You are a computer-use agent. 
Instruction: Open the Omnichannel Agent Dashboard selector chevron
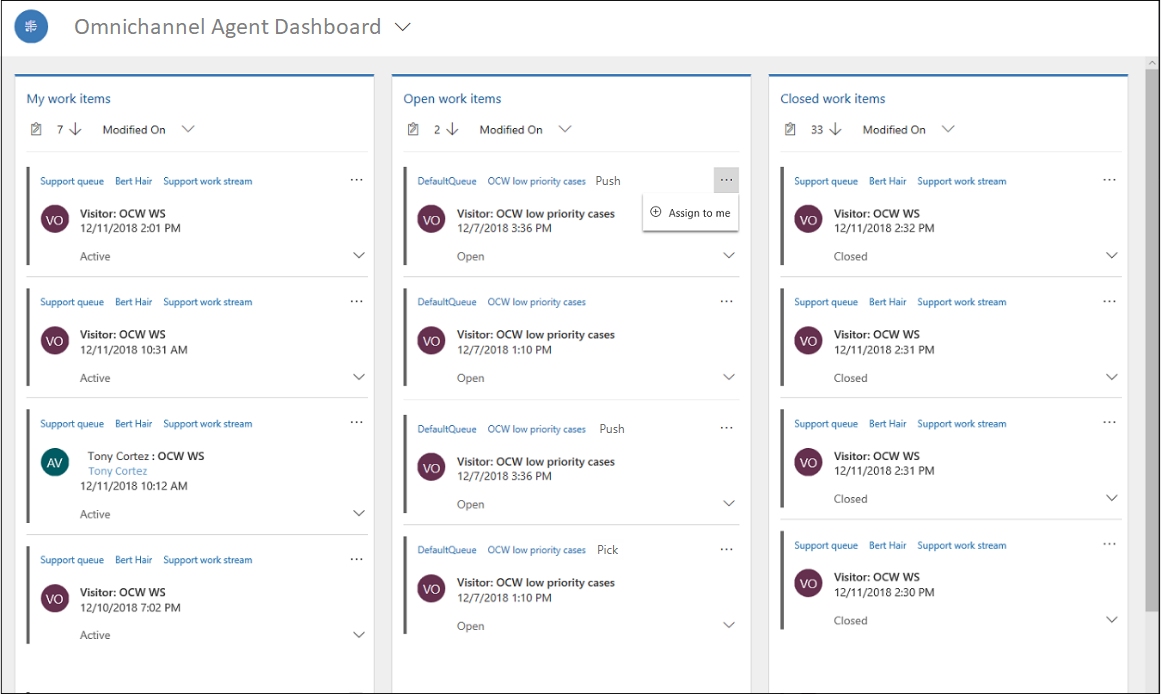point(403,28)
